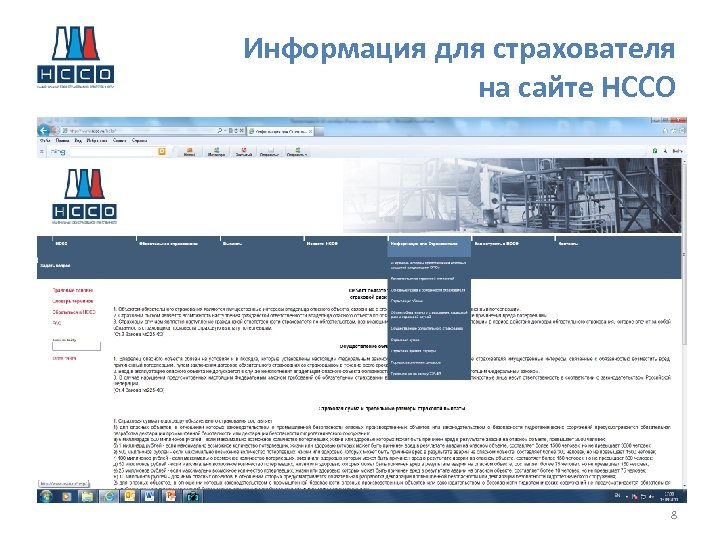Close the open browser tab

(x=311, y=132)
